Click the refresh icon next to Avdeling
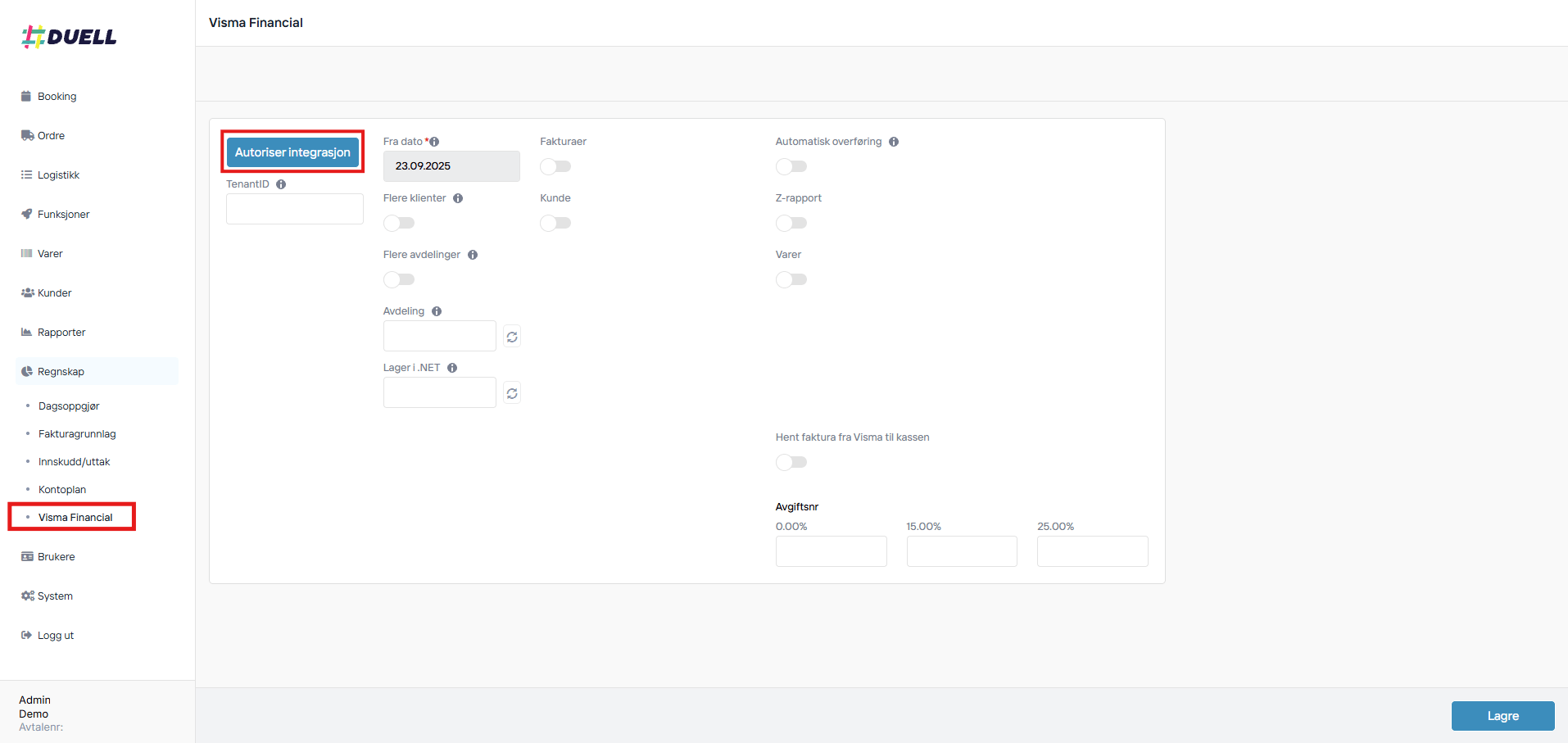 (512, 337)
